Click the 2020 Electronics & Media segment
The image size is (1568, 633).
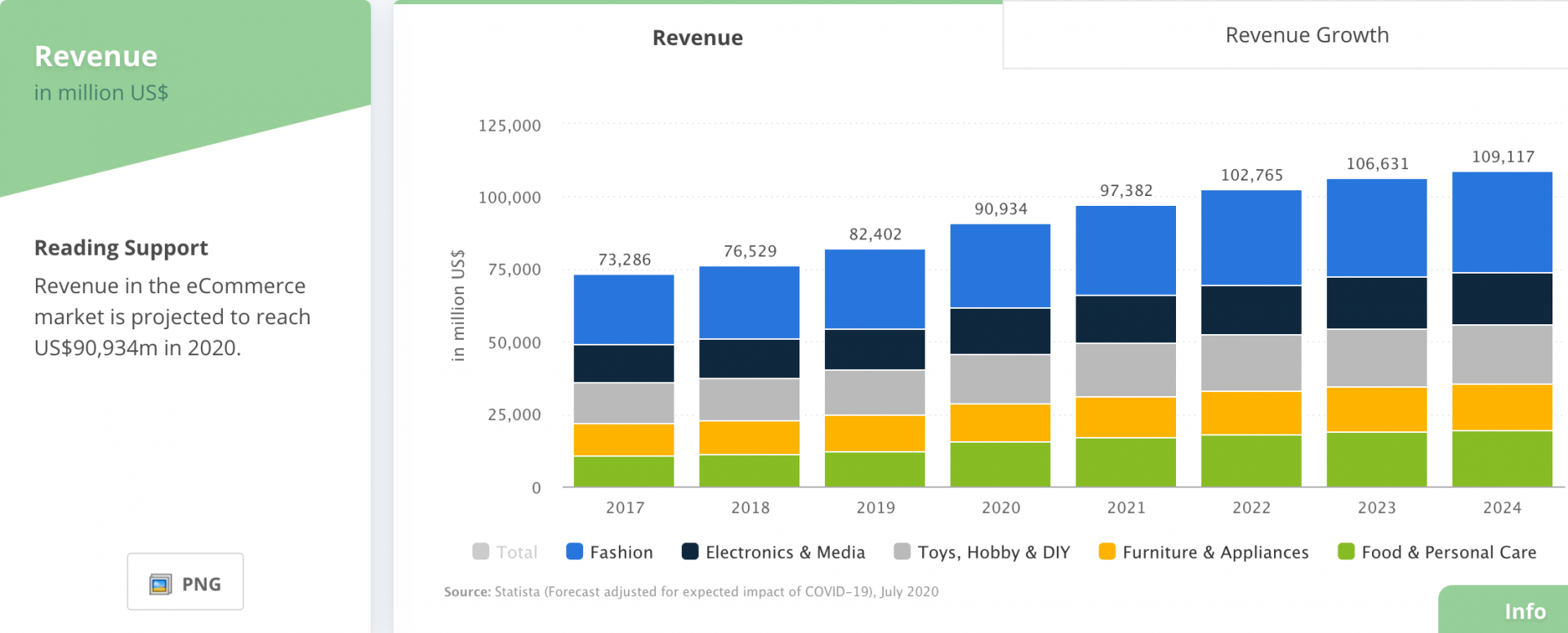[1000, 331]
